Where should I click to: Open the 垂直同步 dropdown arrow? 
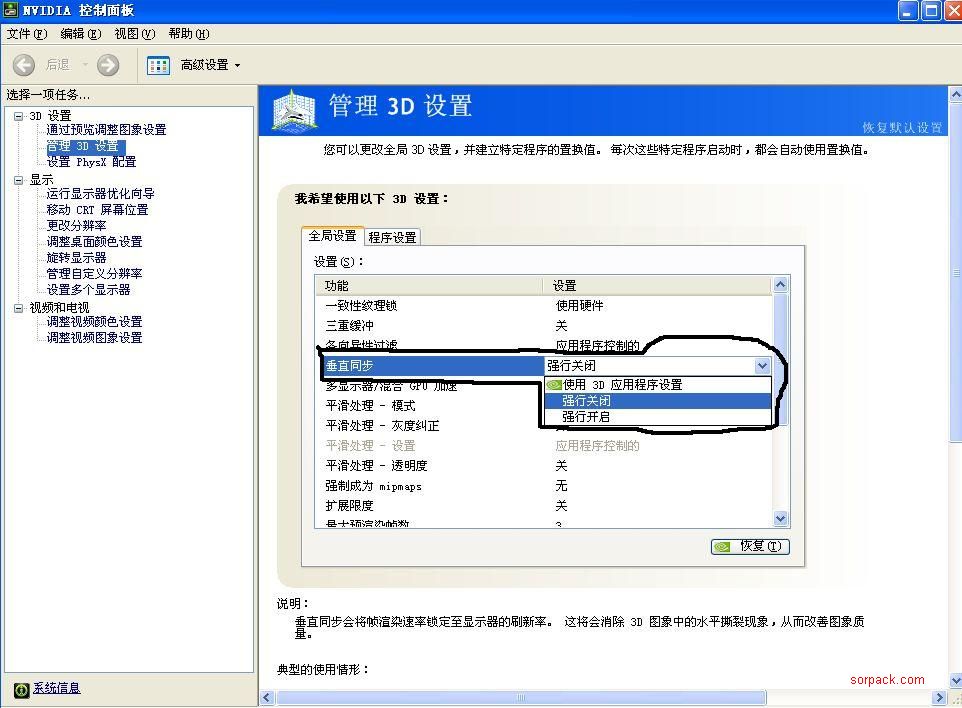762,366
